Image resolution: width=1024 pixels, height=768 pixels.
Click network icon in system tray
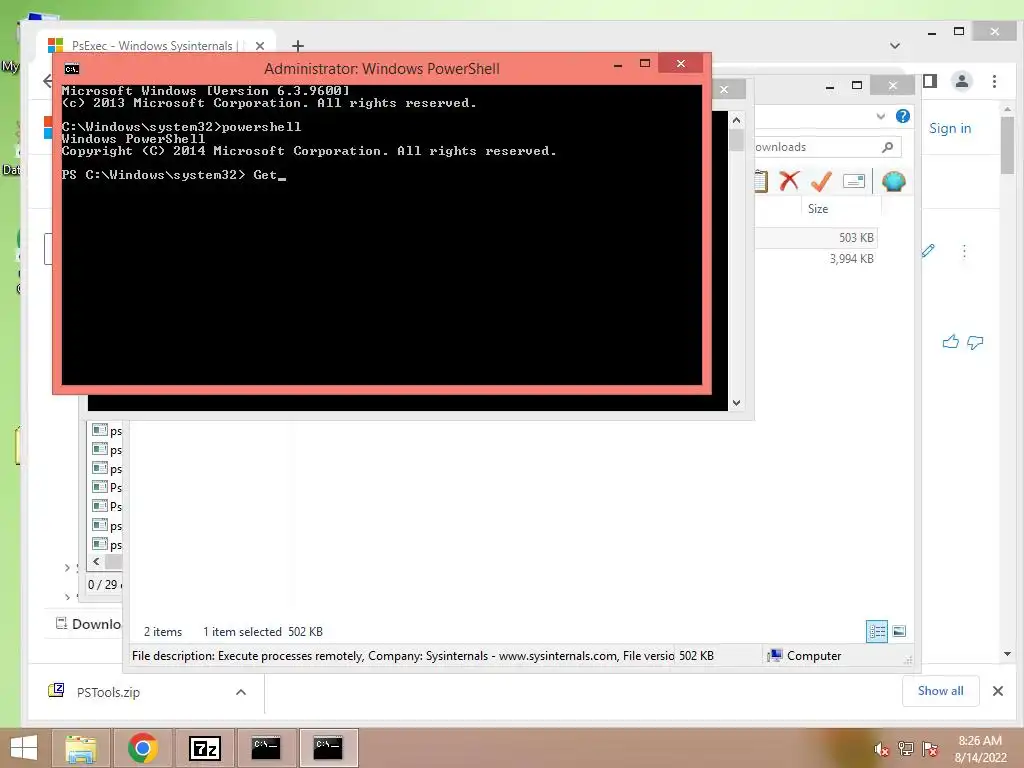906,749
